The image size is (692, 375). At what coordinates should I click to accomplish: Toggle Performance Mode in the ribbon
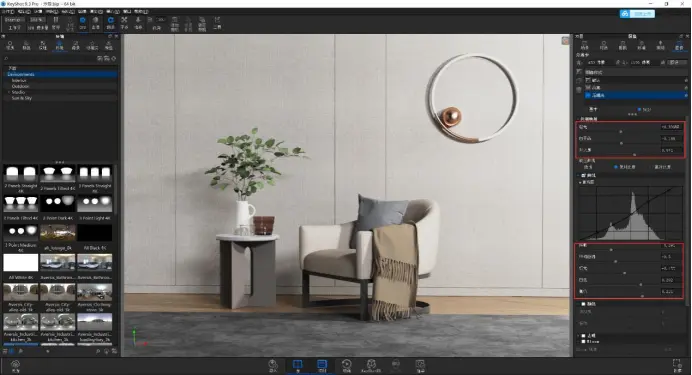(x=69, y=24)
